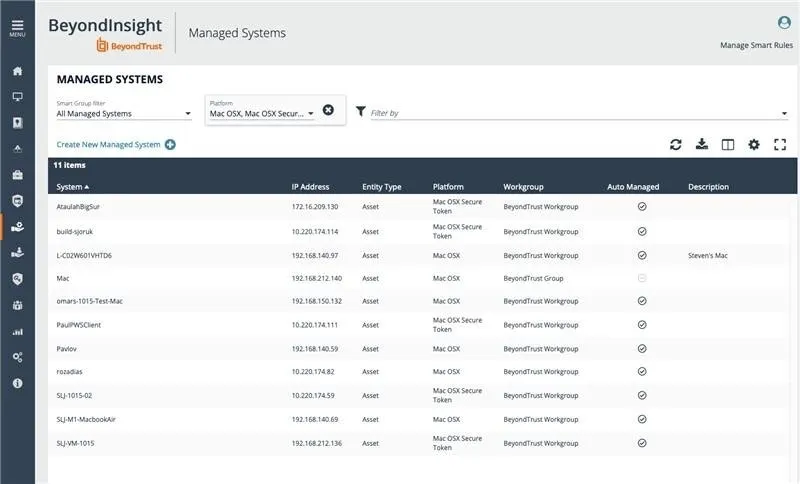The height and width of the screenshot is (484, 800).
Task: Sort by Auto Managed column header
Action: [x=633, y=187]
